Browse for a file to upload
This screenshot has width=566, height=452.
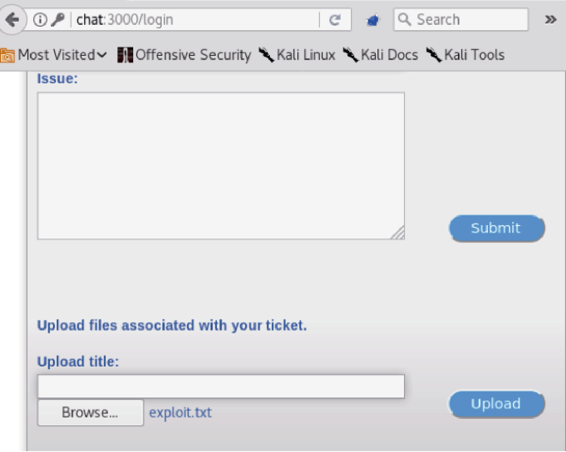(90, 412)
